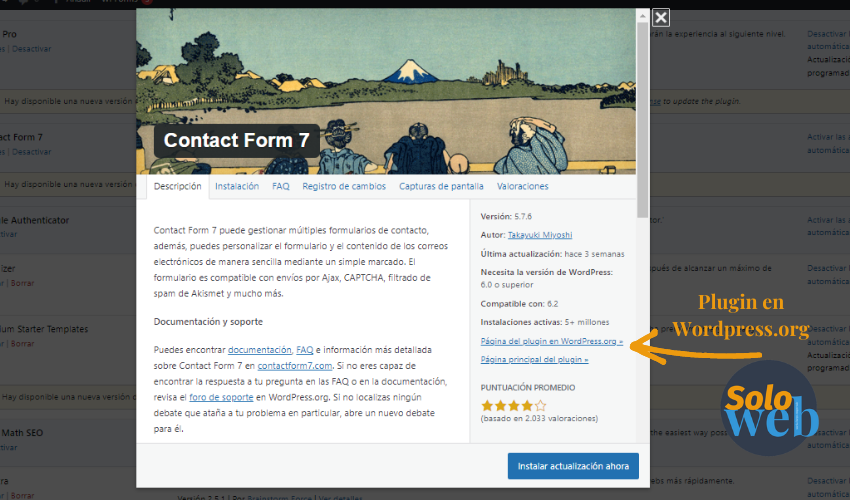
Task: Click the Solo web logo badge
Action: 770,409
